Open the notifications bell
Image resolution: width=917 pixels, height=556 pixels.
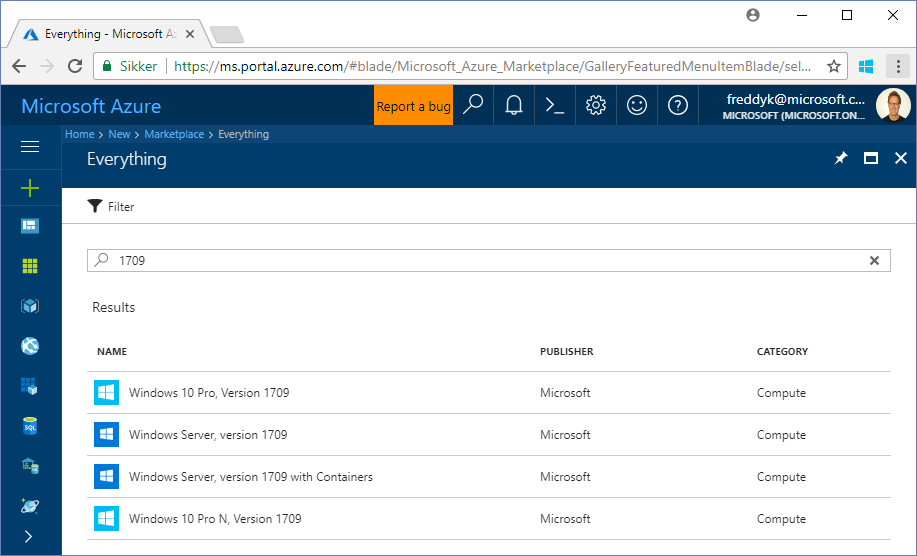pos(514,105)
